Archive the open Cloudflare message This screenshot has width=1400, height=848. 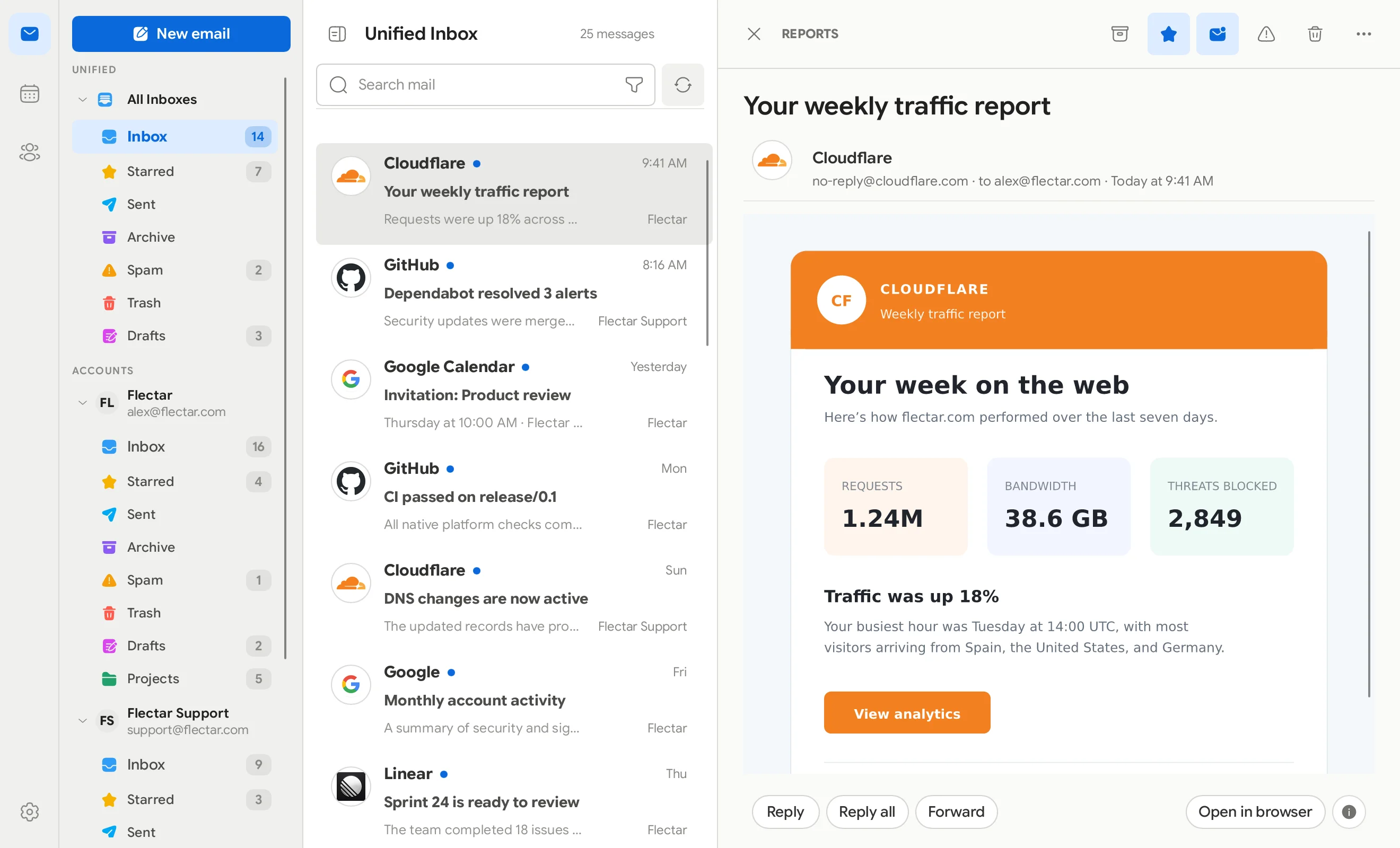[1119, 34]
